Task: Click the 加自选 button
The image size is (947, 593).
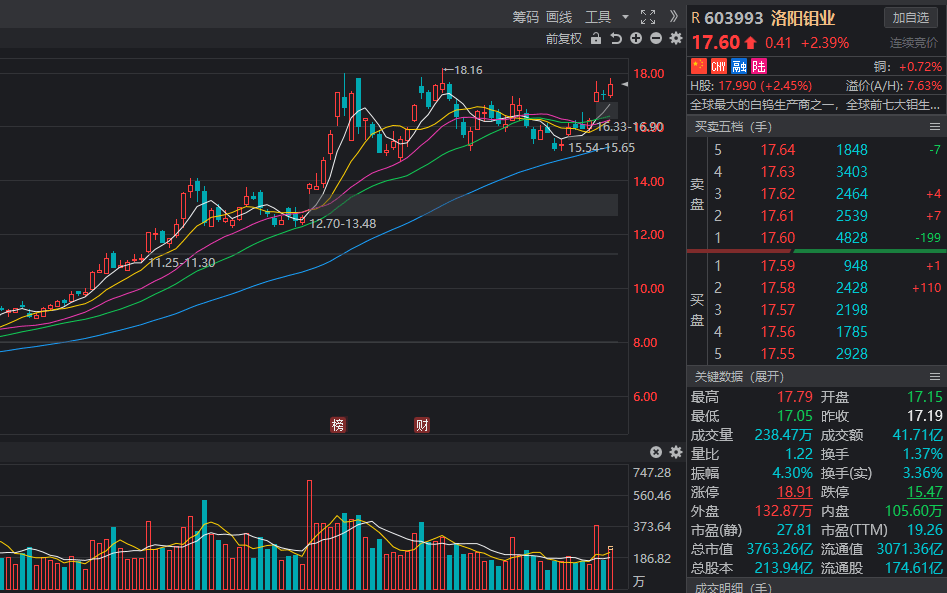Action: (x=911, y=18)
